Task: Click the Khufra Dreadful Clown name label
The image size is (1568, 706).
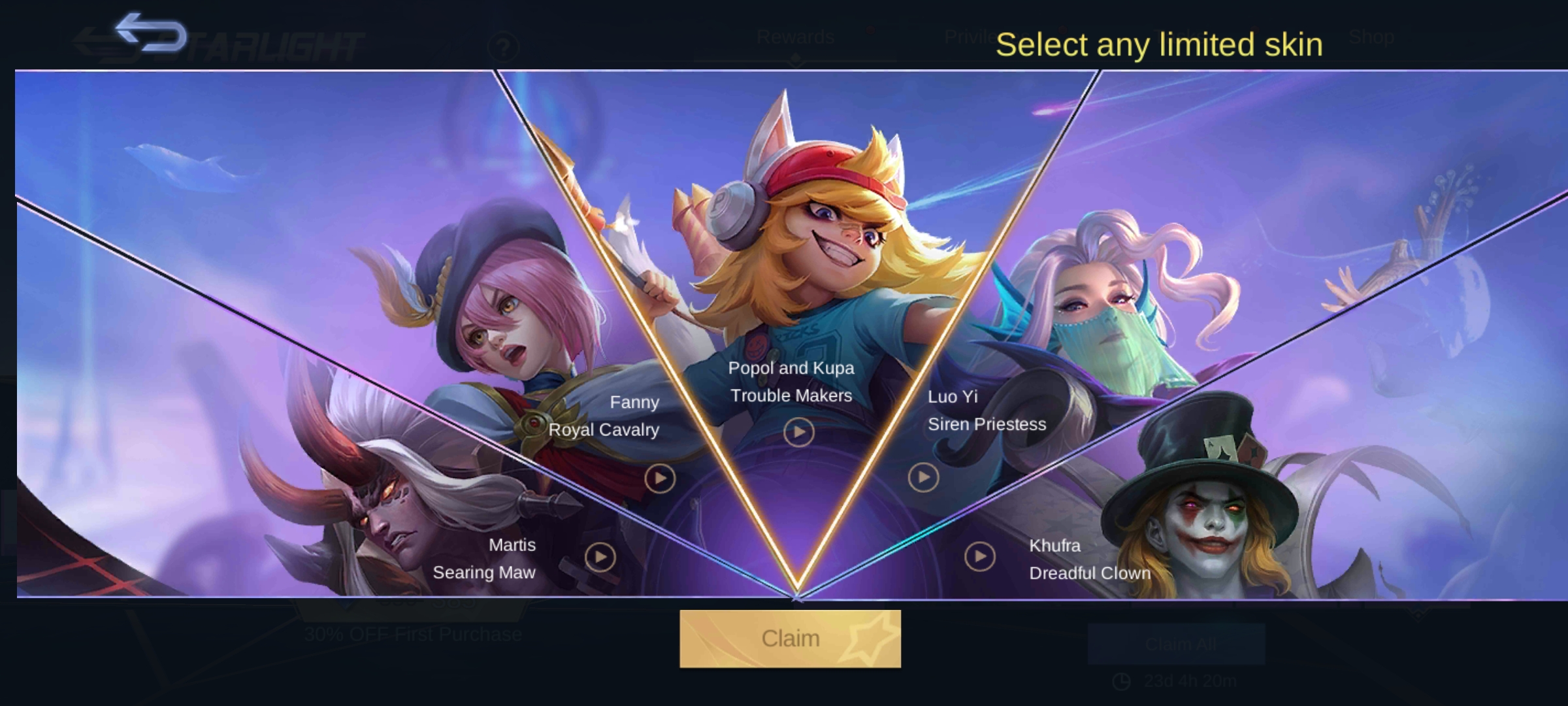Action: (x=1090, y=559)
